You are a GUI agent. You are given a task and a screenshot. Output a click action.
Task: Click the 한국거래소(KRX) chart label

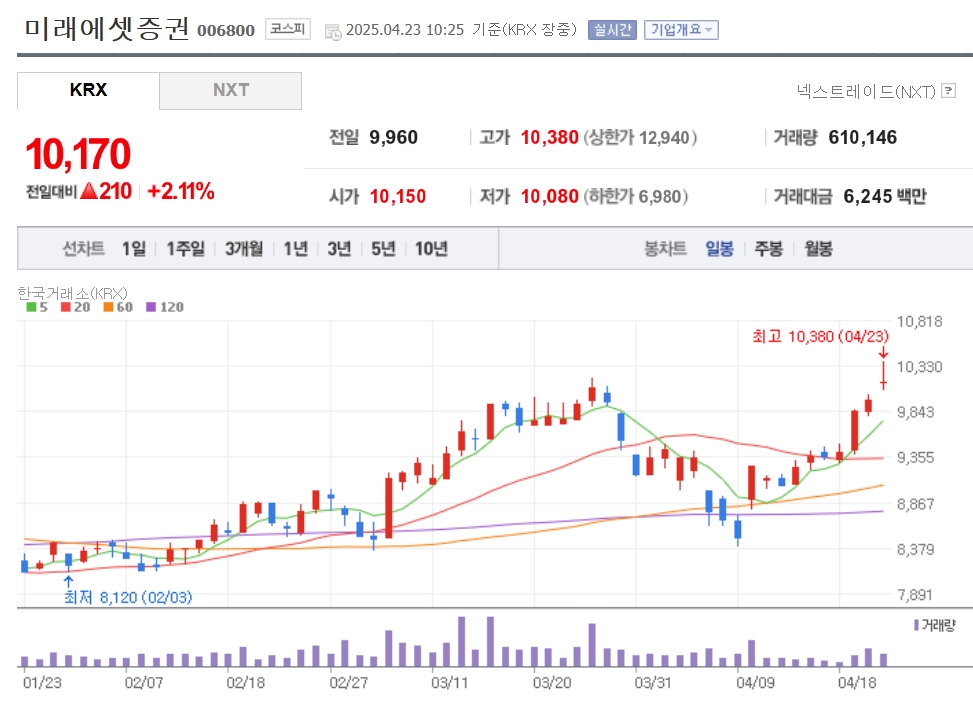[73, 292]
